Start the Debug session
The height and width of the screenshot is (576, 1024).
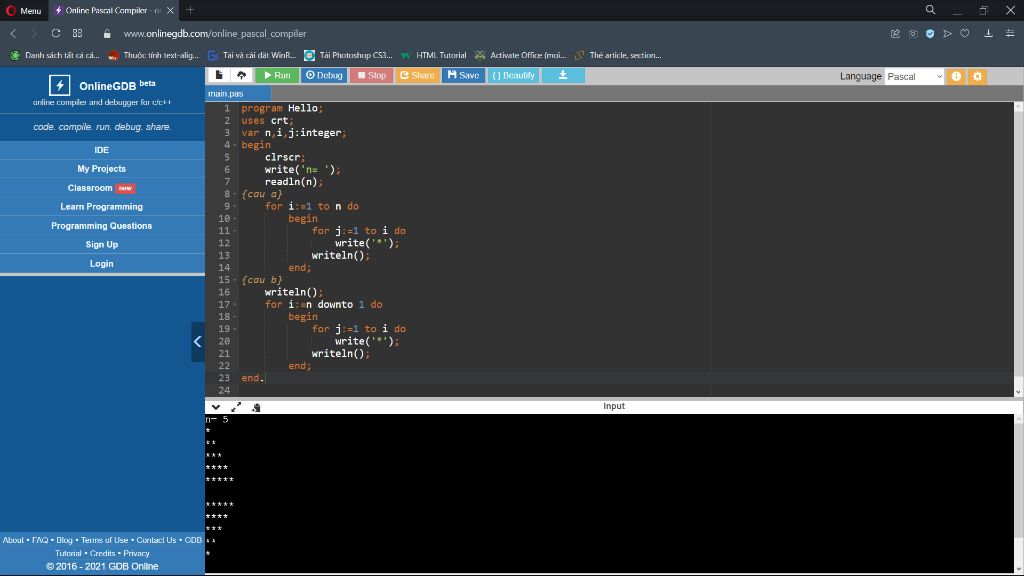pos(324,75)
